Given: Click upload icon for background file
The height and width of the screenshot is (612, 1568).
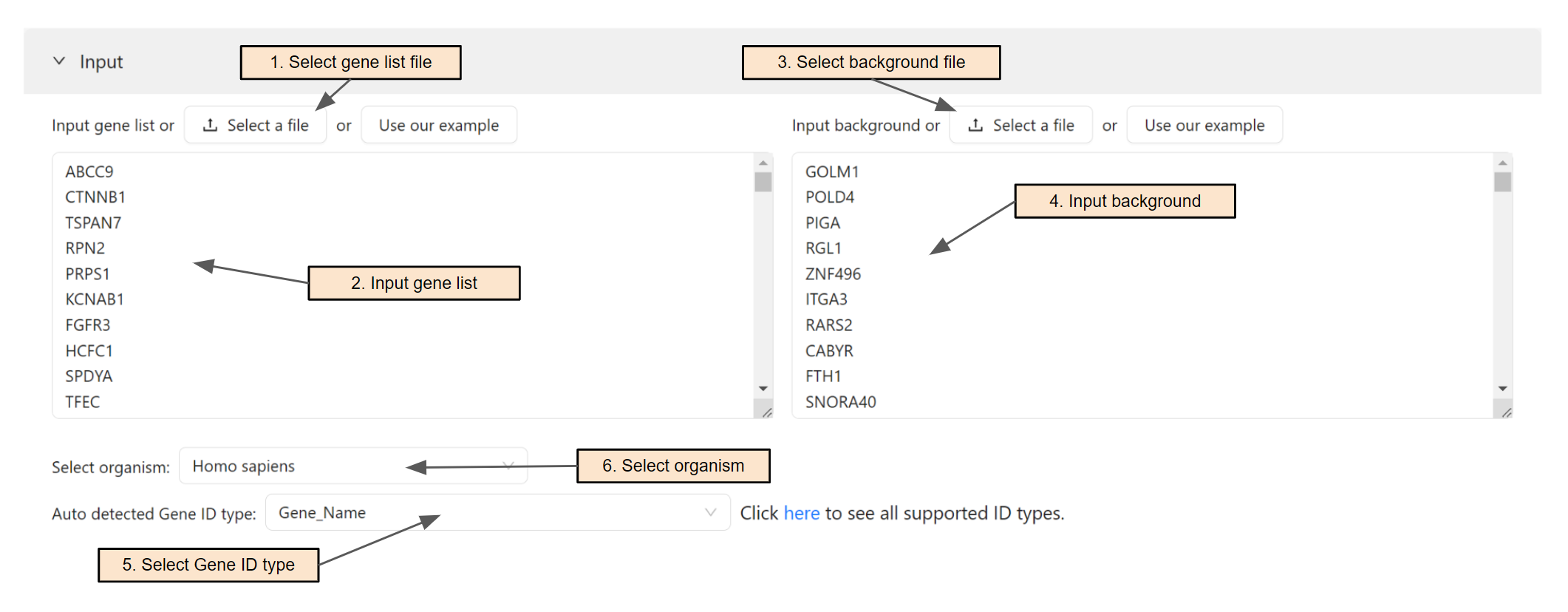Looking at the screenshot, I should (975, 126).
